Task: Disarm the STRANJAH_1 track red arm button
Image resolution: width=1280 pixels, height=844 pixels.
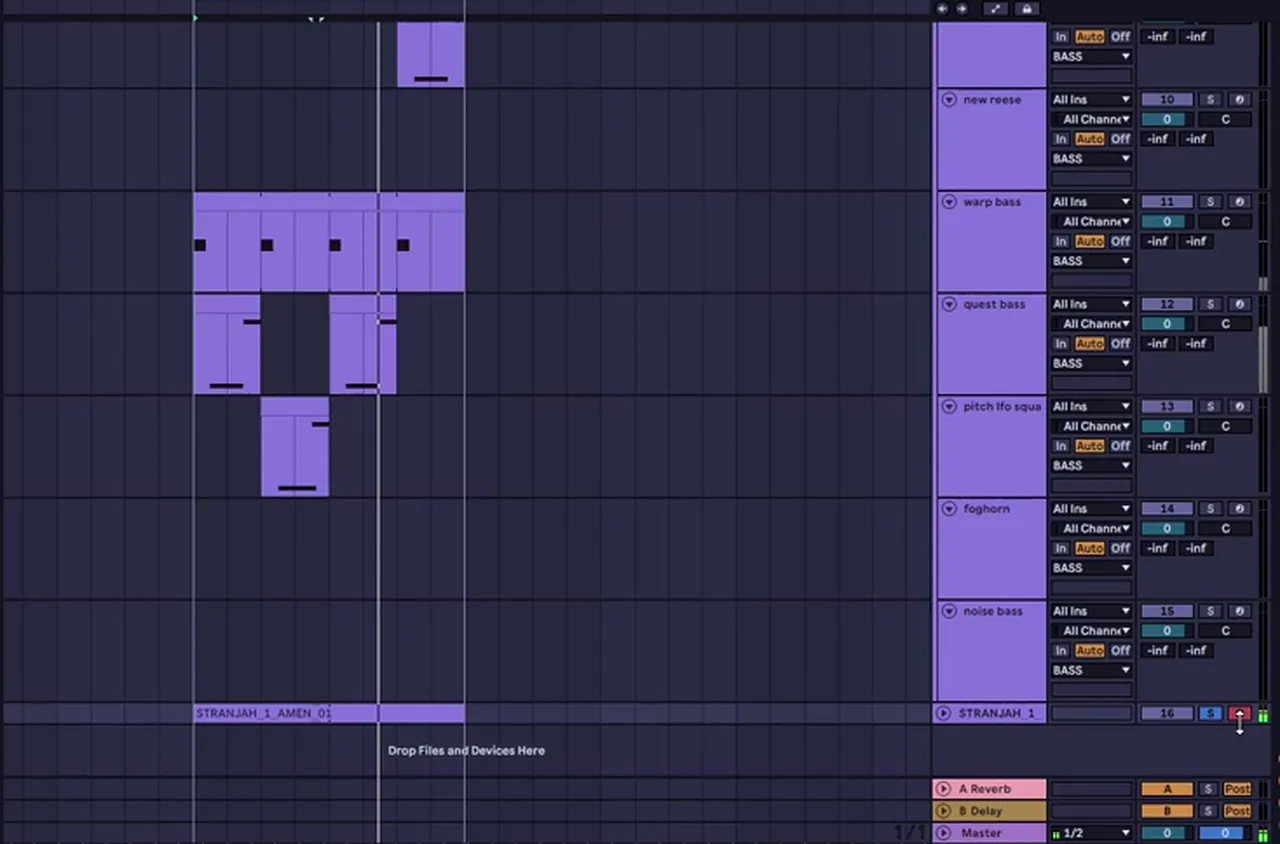Action: (1239, 713)
